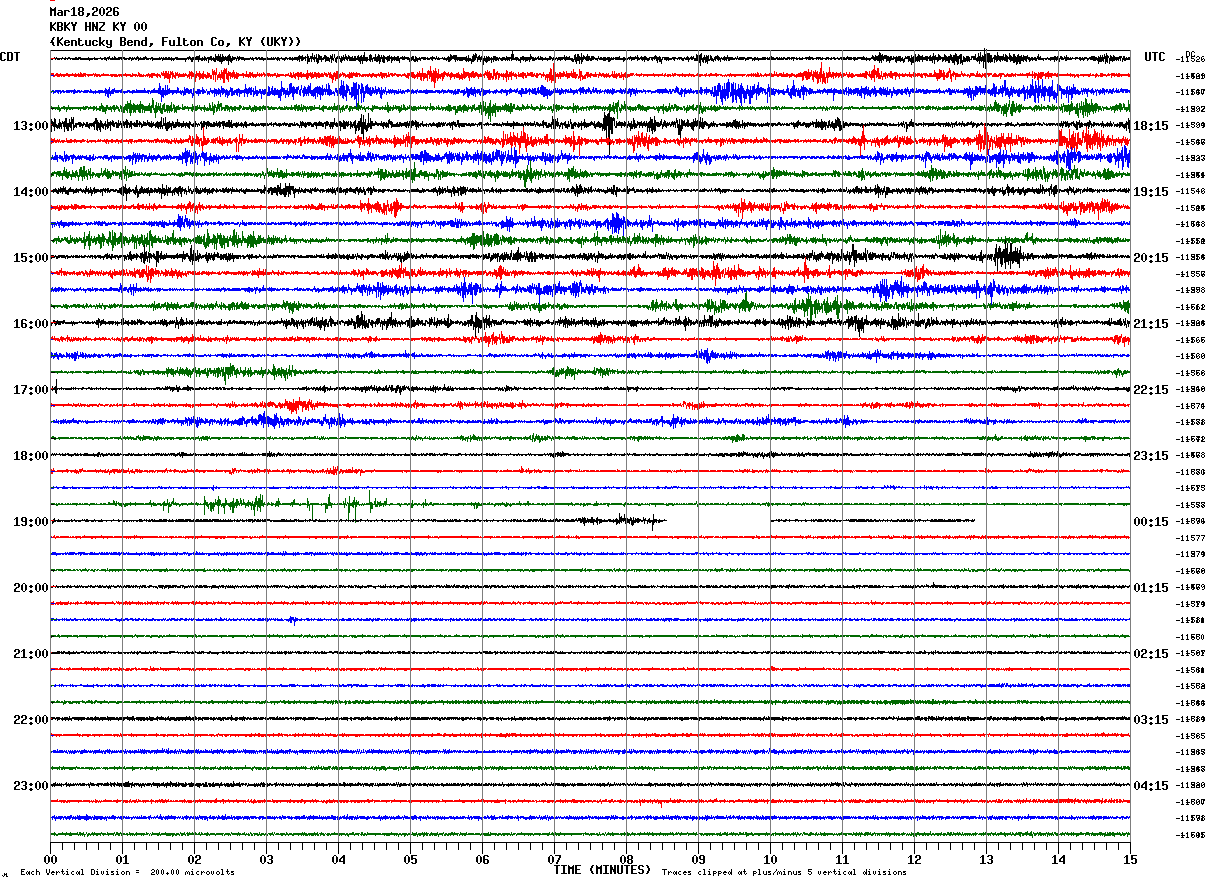Click the 02:15 UTC time label
1210x886 pixels.
(x=1150, y=653)
